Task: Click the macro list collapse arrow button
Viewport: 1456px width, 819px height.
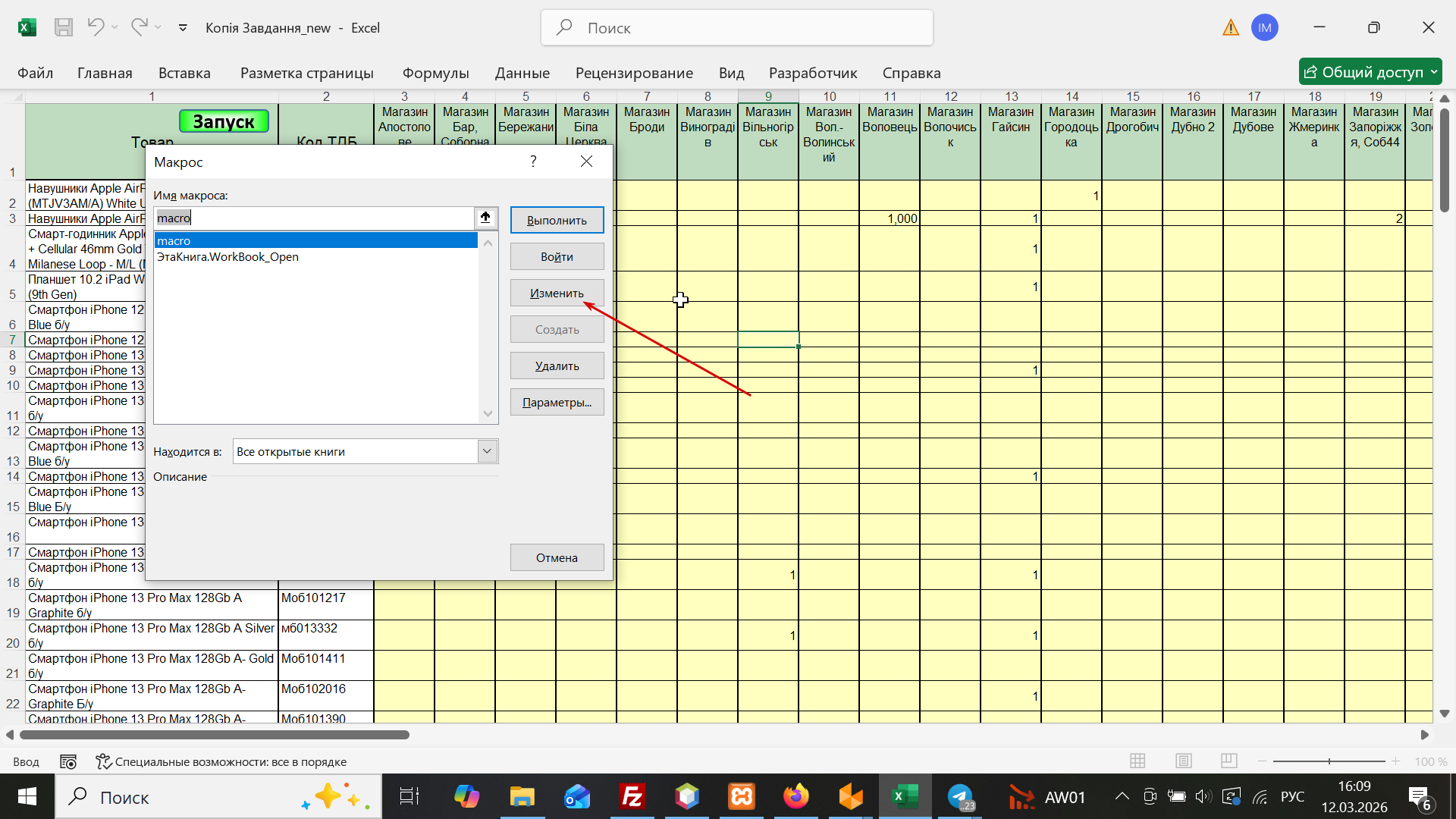Action: [485, 218]
